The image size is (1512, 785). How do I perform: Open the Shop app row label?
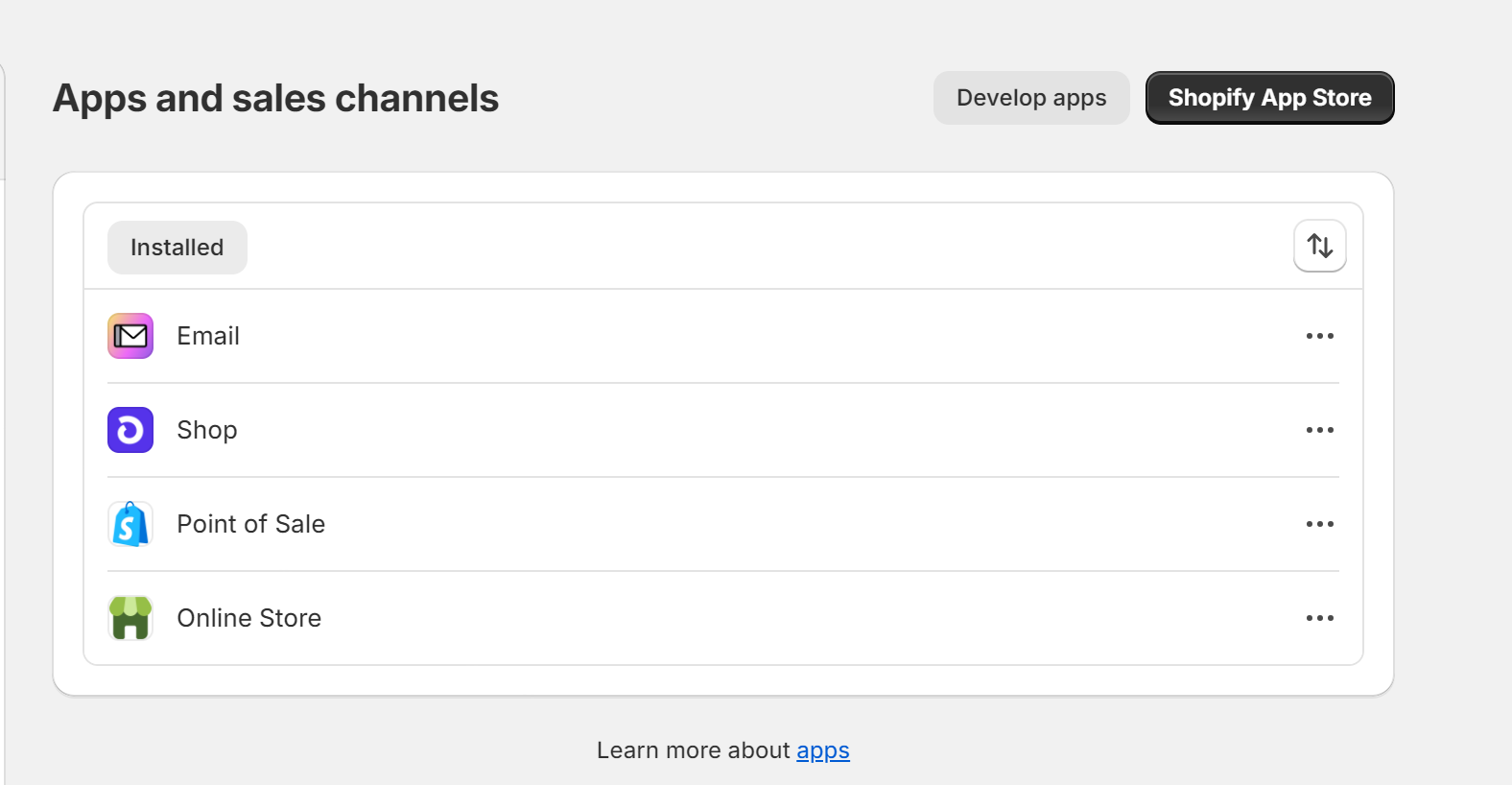(x=207, y=430)
